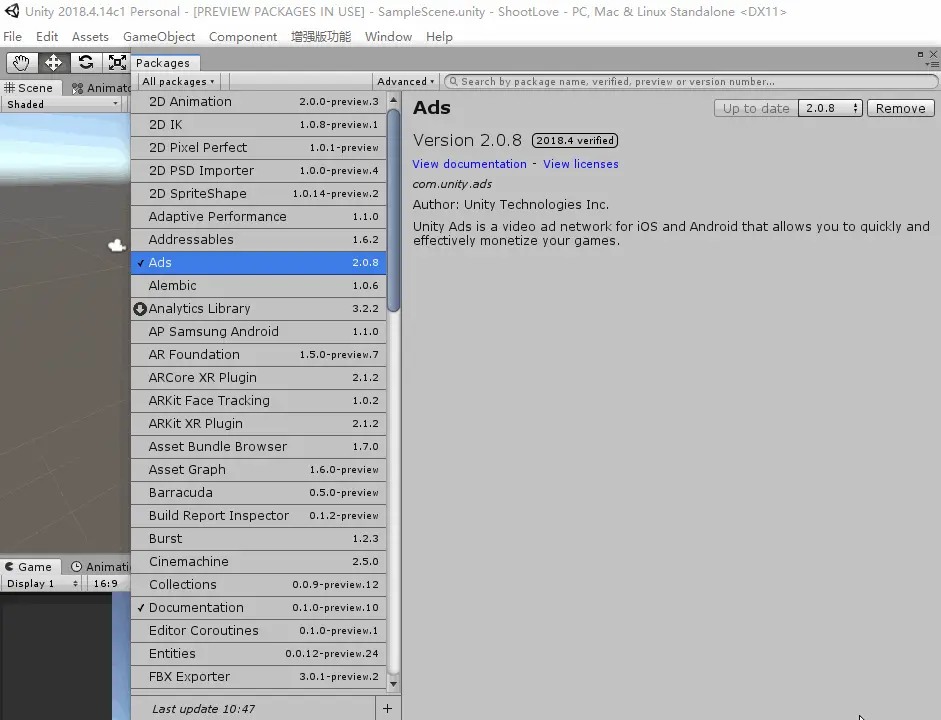
Task: Select the AR Foundation package
Action: pyautogui.click(x=259, y=355)
